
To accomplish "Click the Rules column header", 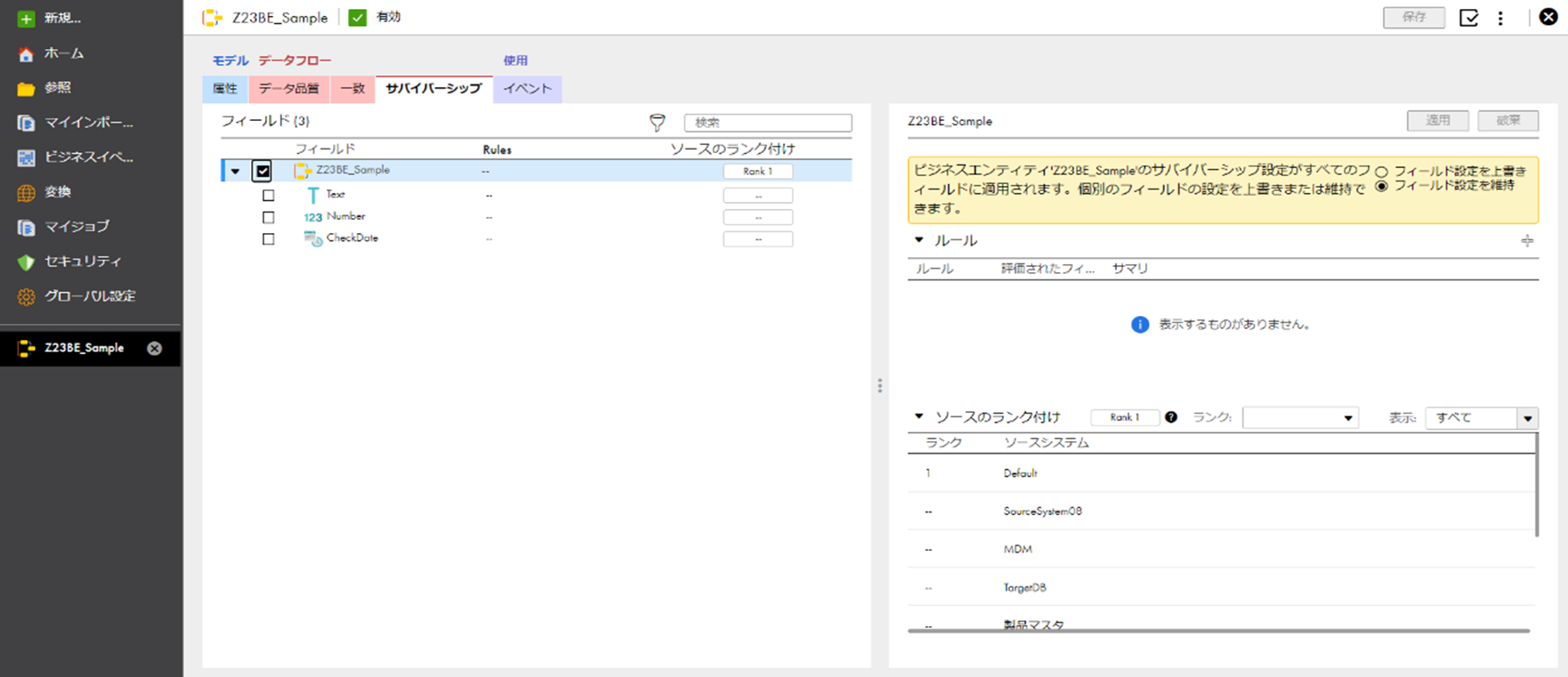I will pyautogui.click(x=497, y=149).
